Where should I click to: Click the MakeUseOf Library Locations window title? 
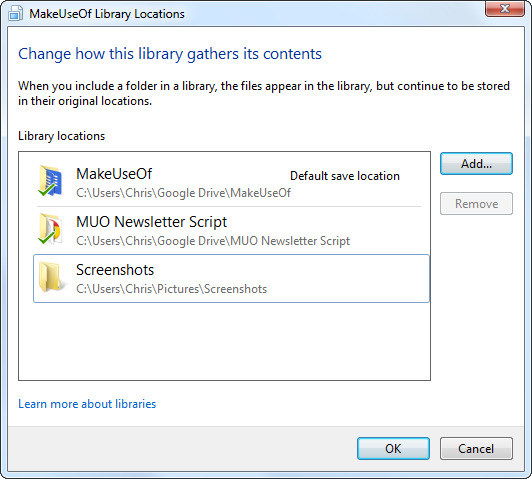click(x=107, y=14)
